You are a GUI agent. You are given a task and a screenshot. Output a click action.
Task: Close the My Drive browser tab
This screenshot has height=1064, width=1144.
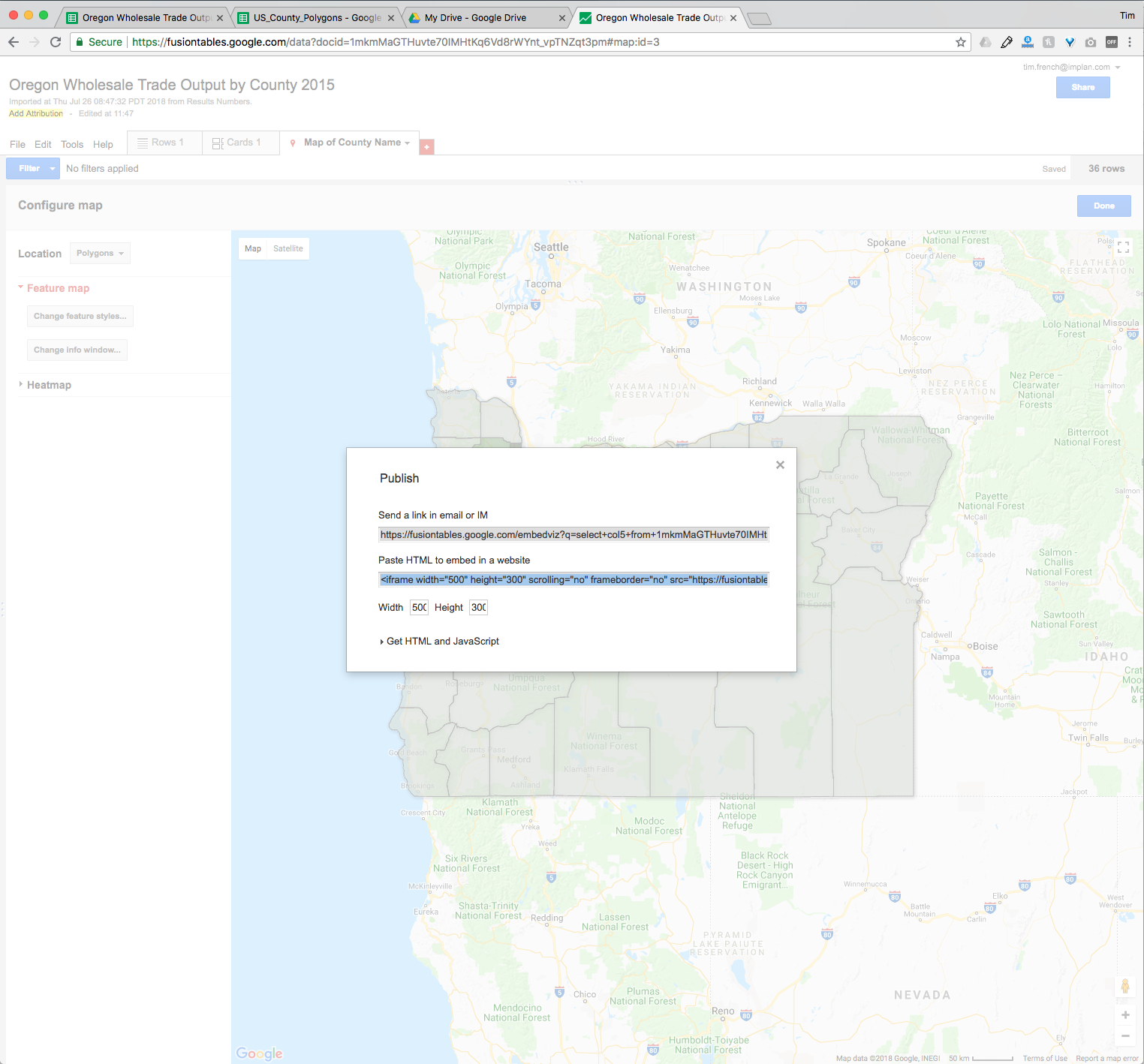(562, 18)
